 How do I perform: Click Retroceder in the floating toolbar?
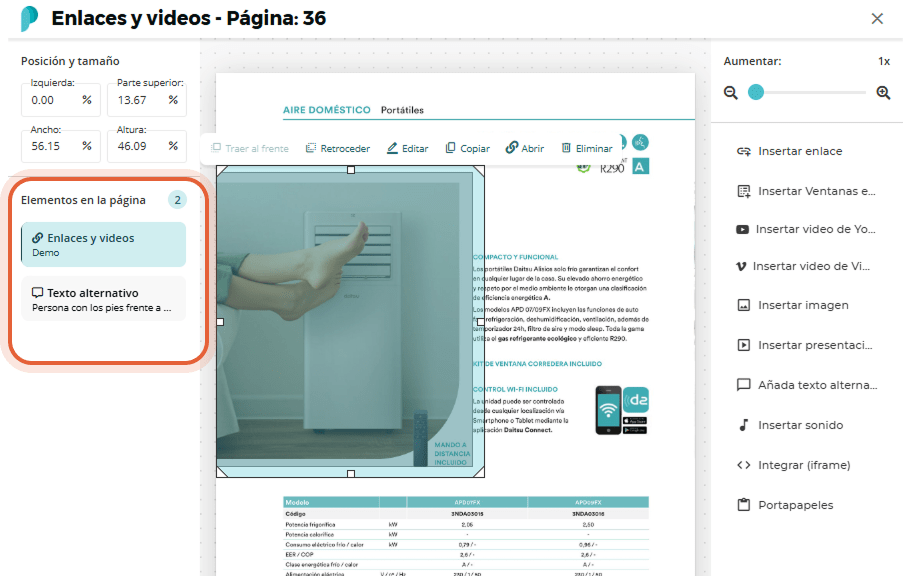(x=338, y=149)
